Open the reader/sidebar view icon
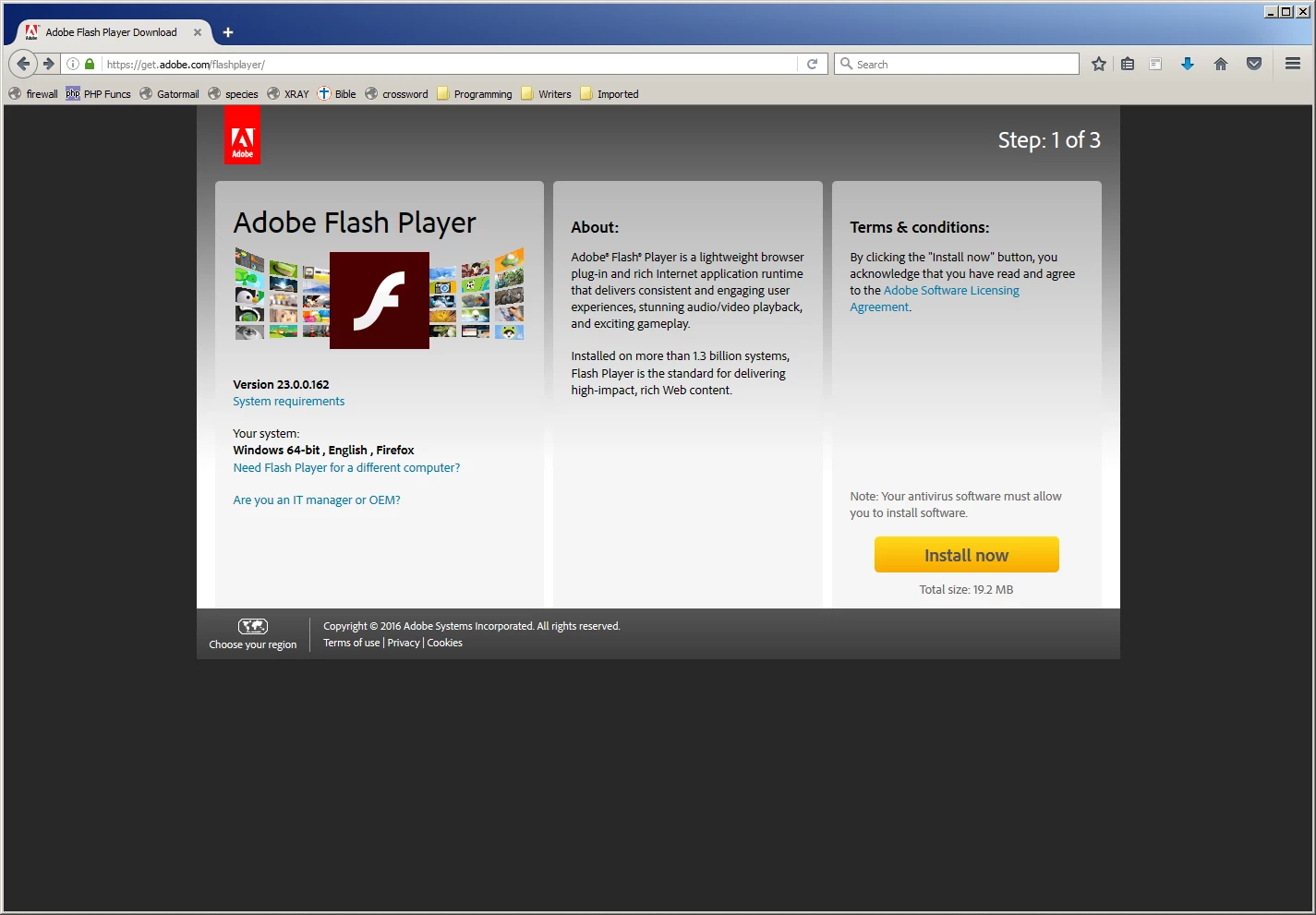This screenshot has height=915, width=1316. click(1155, 64)
